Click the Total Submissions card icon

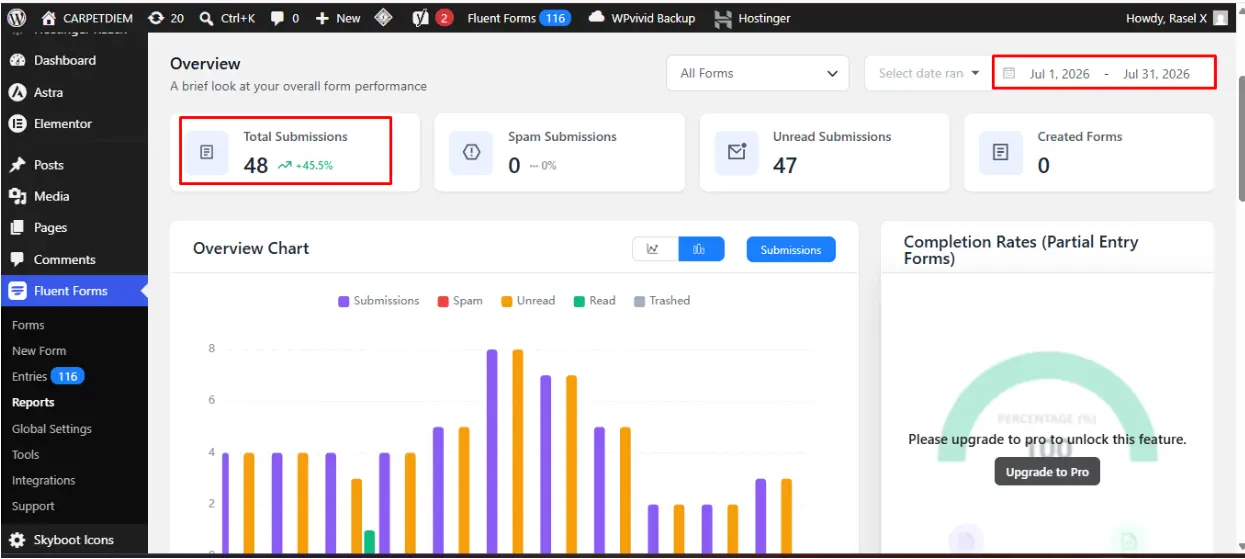tap(207, 152)
